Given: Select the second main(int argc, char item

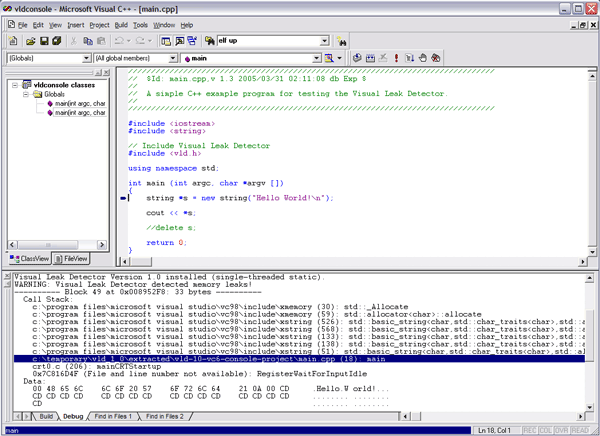Looking at the screenshot, I should (x=80, y=112).
